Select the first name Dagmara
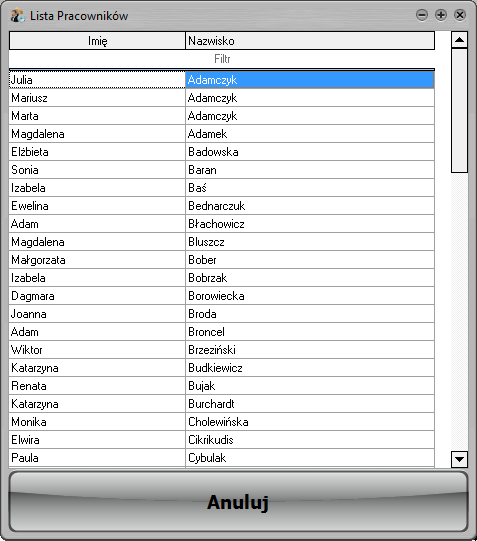Viewport: 477px width, 541px height. [x=97, y=296]
